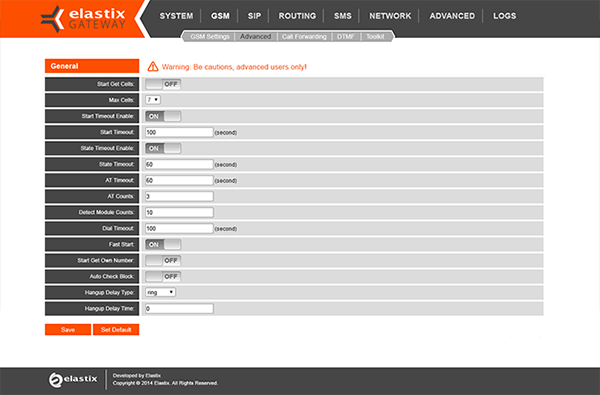Open the SYSTEM menu

point(176,16)
